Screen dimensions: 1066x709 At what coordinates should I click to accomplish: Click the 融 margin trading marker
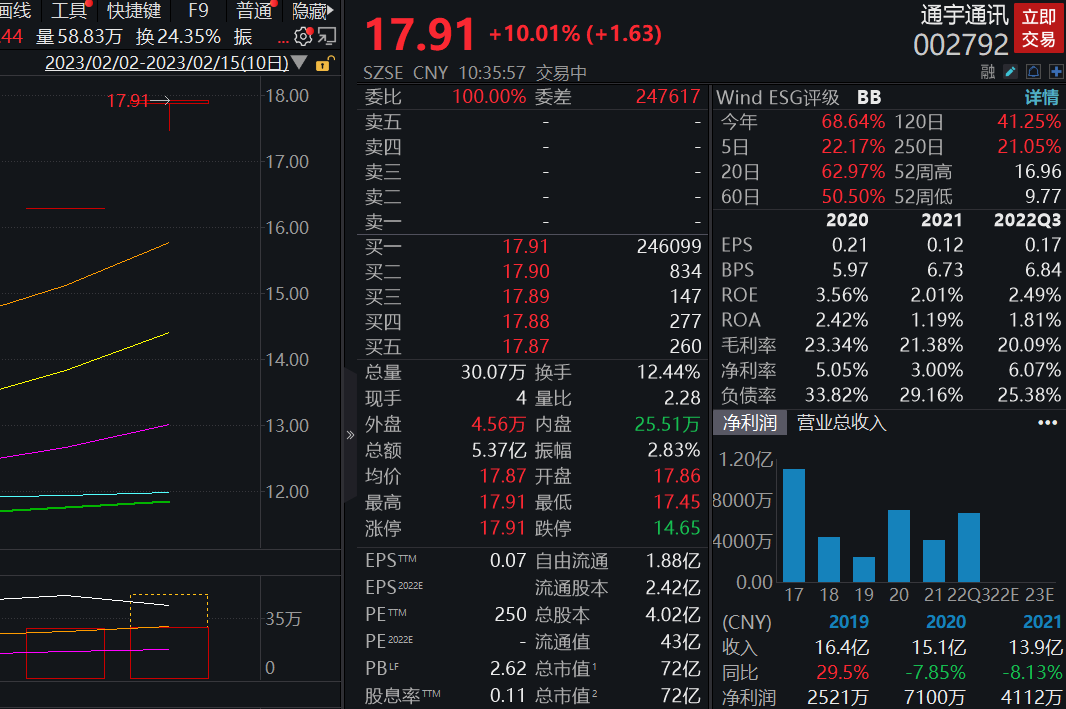click(x=988, y=71)
